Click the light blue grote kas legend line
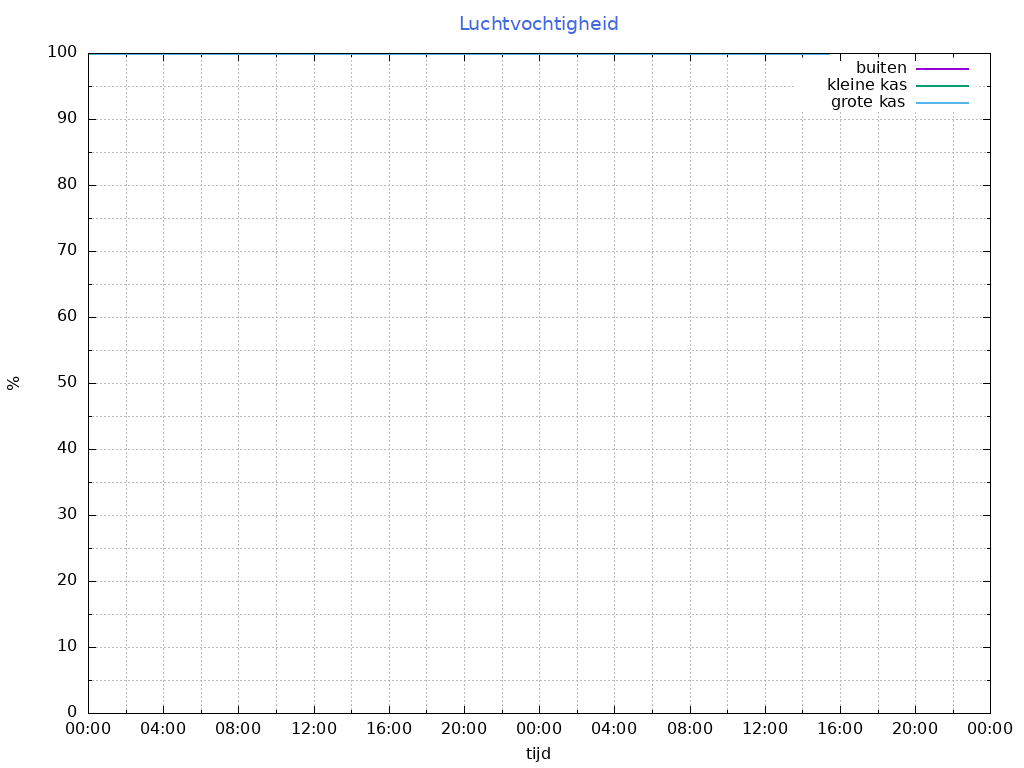The width and height of the screenshot is (1024, 768). pyautogui.click(x=942, y=102)
